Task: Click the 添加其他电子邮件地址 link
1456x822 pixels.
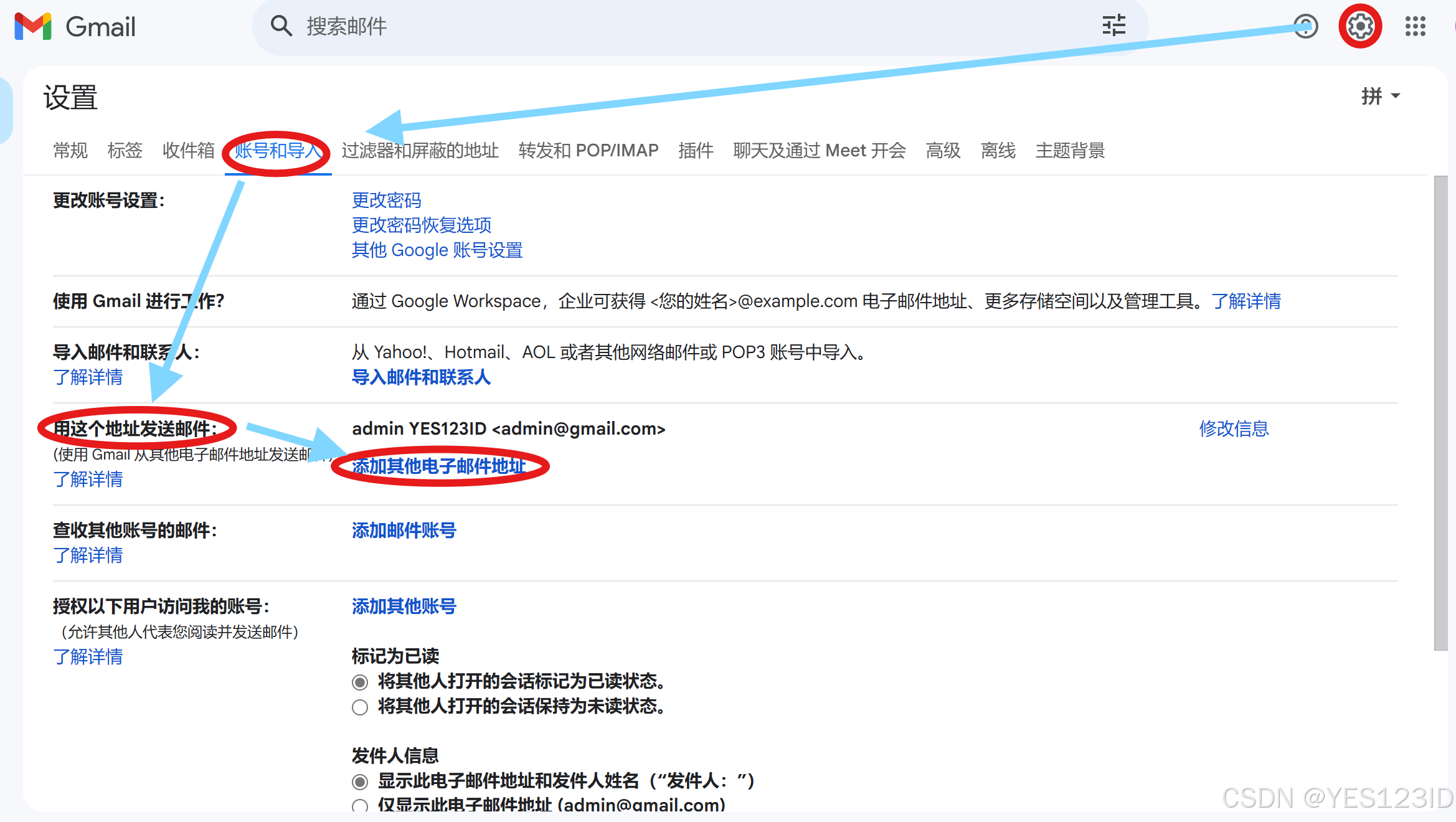Action: point(438,466)
